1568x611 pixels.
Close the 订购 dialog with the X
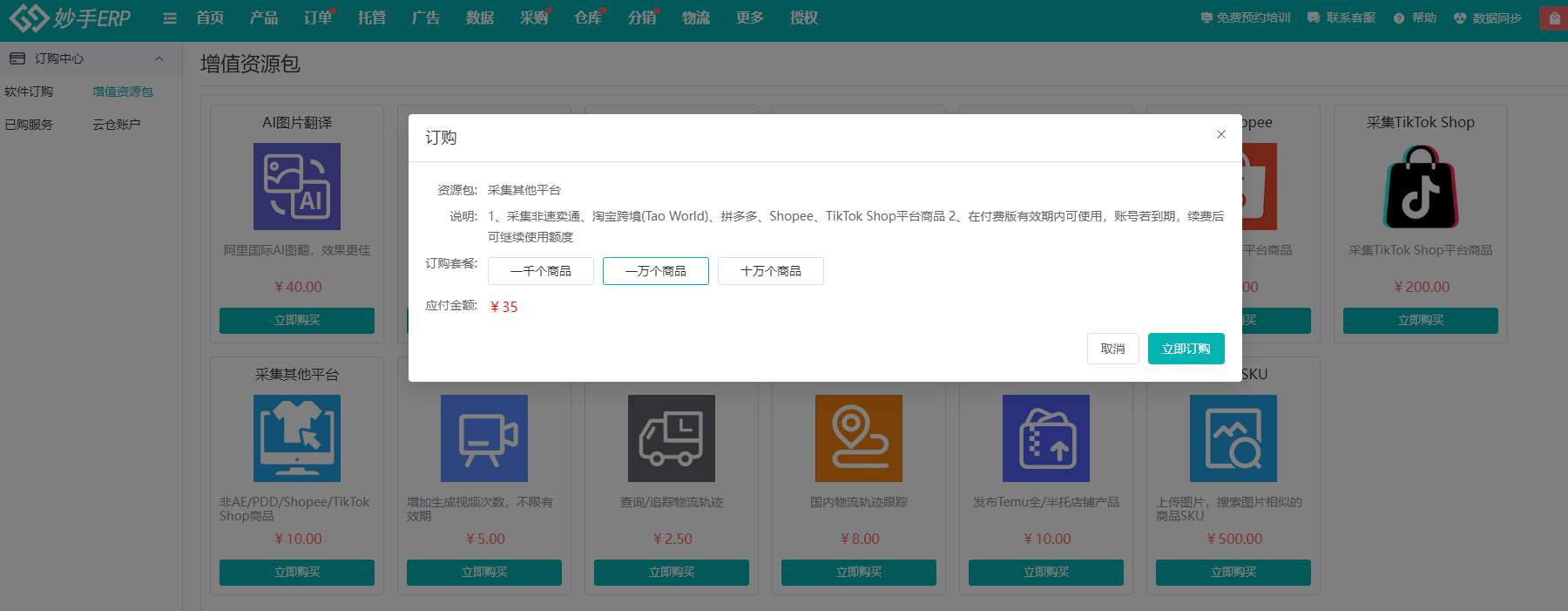tap(1221, 134)
